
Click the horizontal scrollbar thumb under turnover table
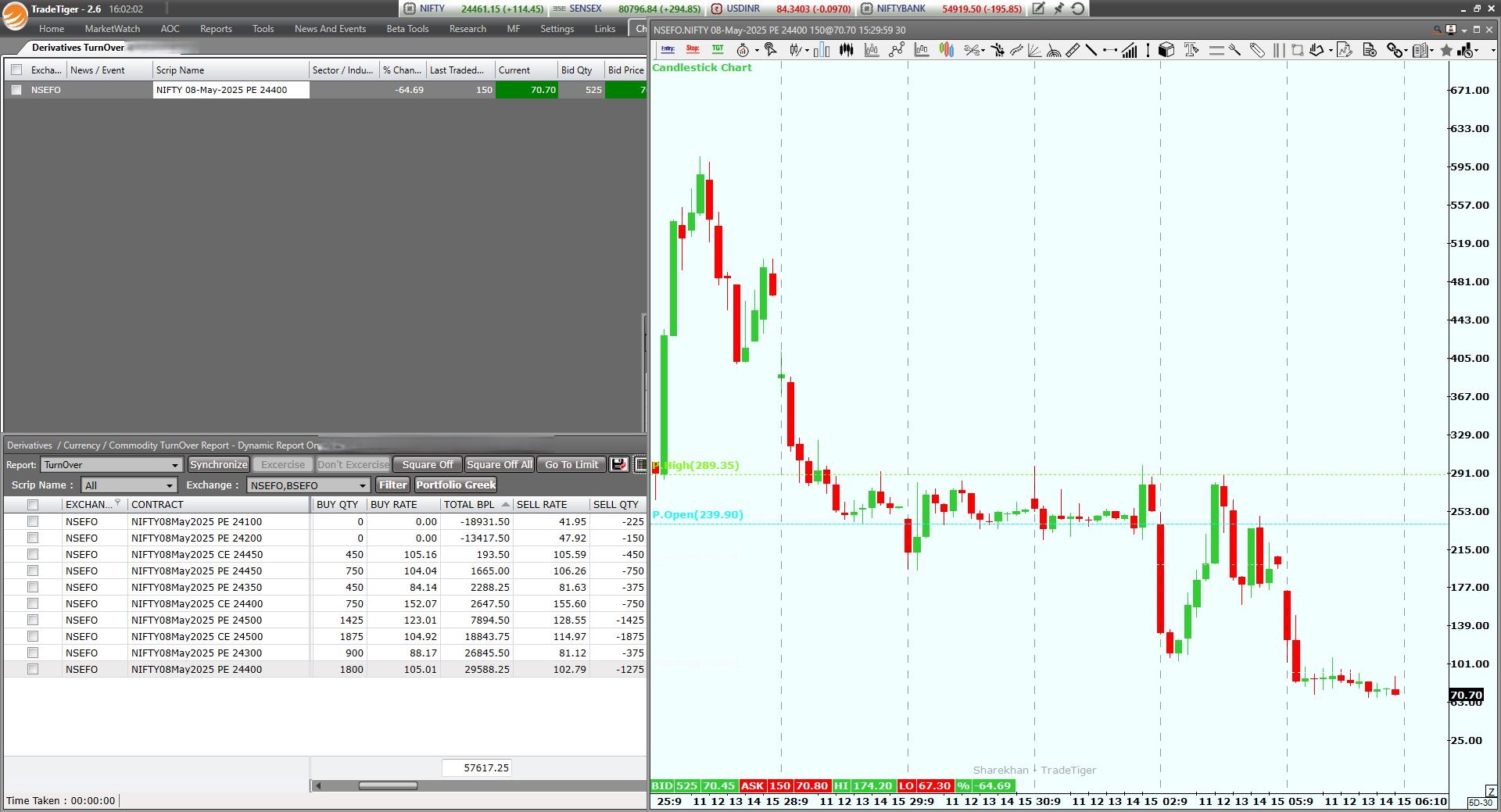[x=388, y=785]
